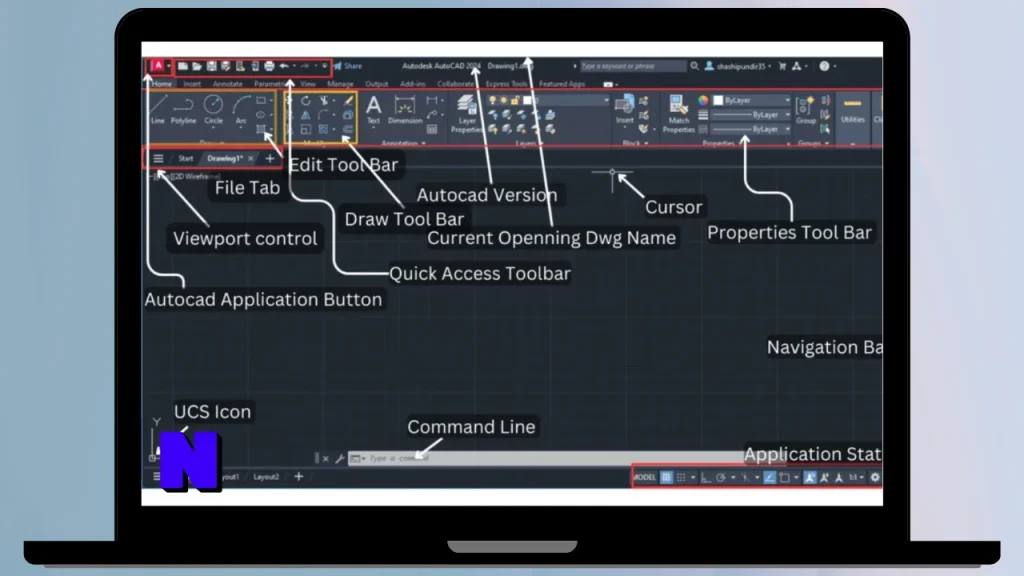Redo with the right arrow icon
This screenshot has height=576, width=1024.
coord(305,66)
